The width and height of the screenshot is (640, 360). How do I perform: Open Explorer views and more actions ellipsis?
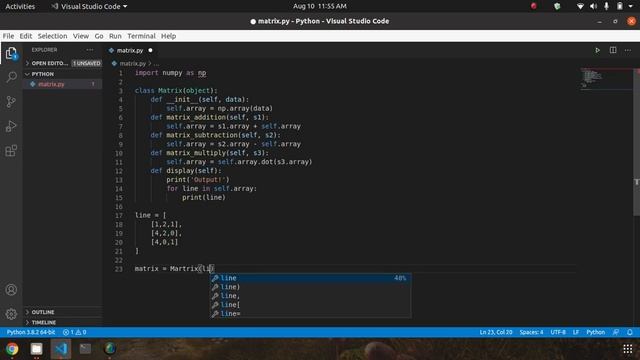pyautogui.click(x=90, y=50)
